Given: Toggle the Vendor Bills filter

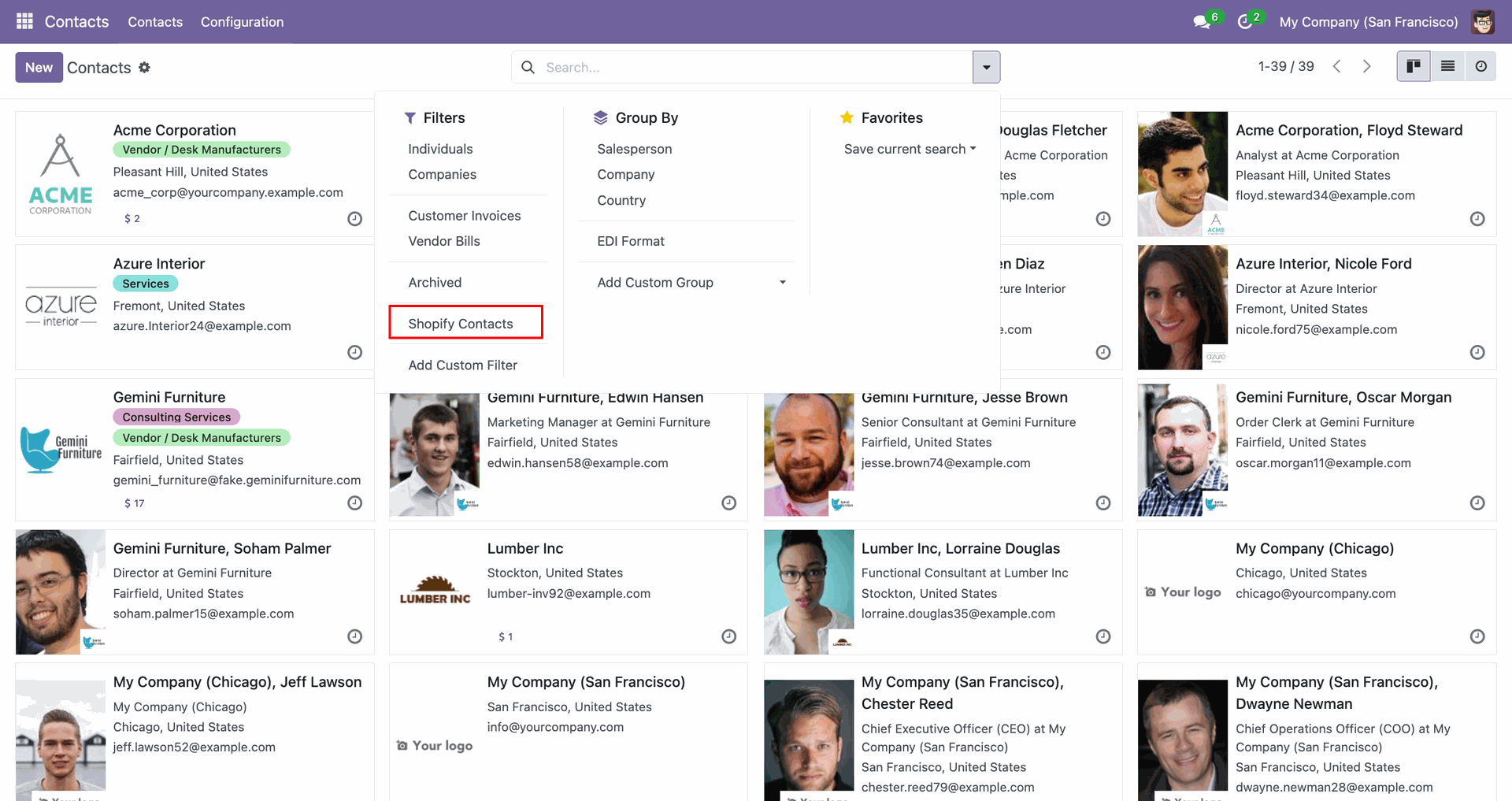Looking at the screenshot, I should coord(444,241).
